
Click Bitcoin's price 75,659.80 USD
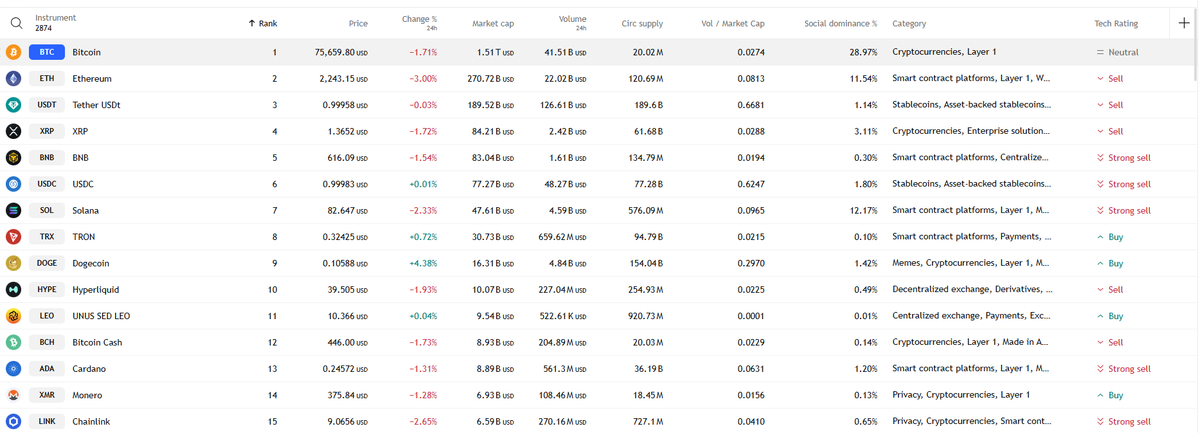click(x=341, y=52)
